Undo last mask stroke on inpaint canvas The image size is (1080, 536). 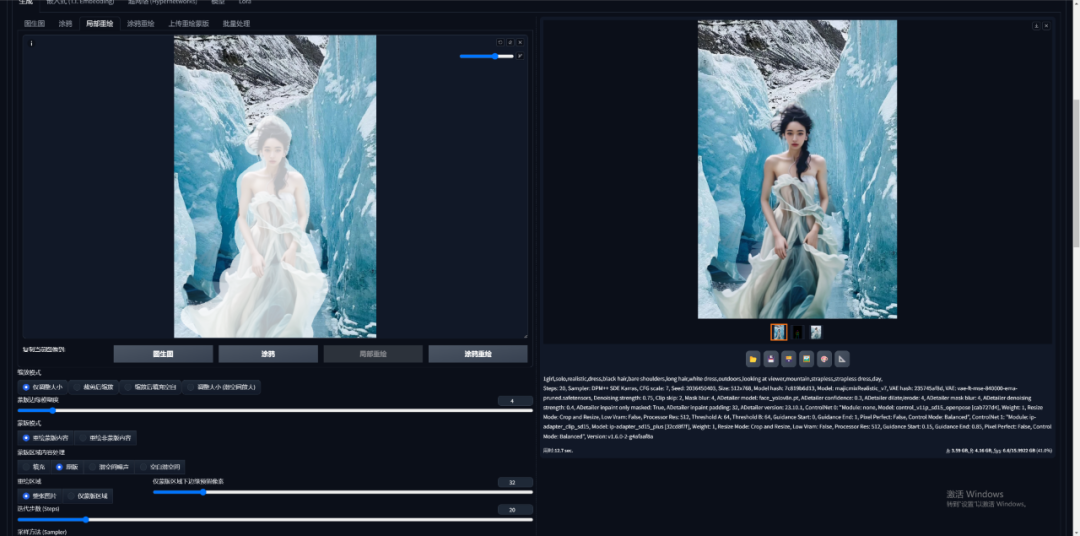(501, 42)
